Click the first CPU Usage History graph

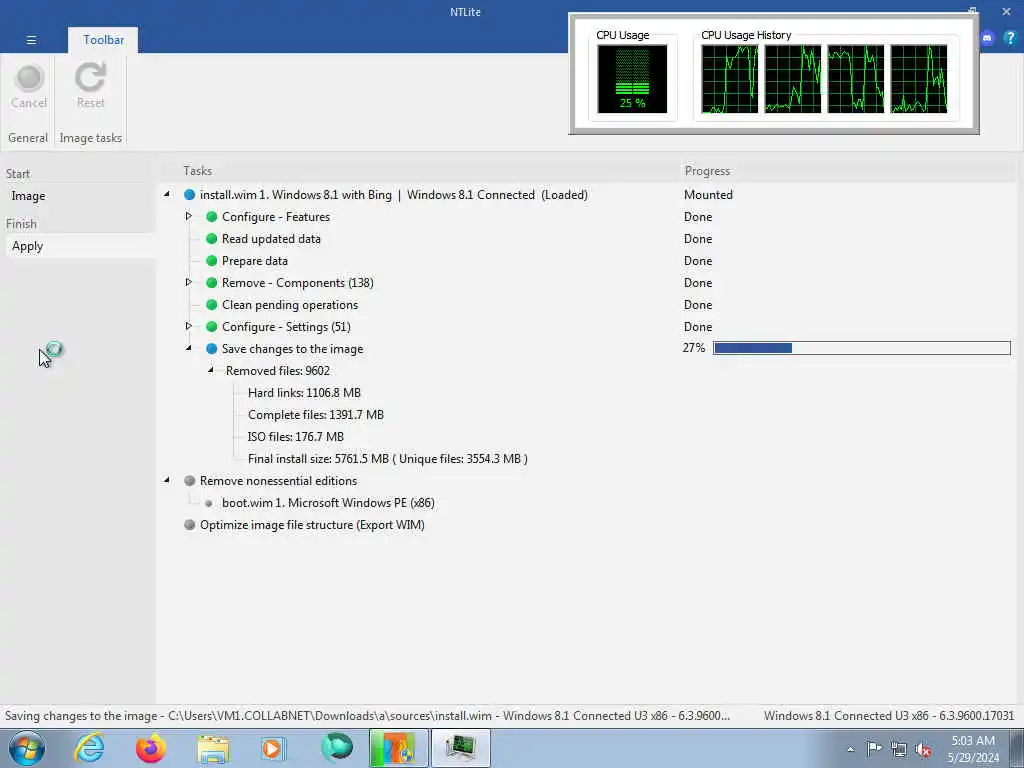click(x=729, y=79)
